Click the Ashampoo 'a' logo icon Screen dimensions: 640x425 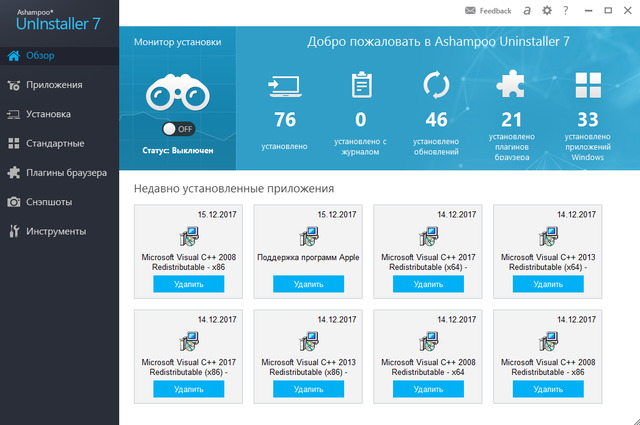pos(526,10)
